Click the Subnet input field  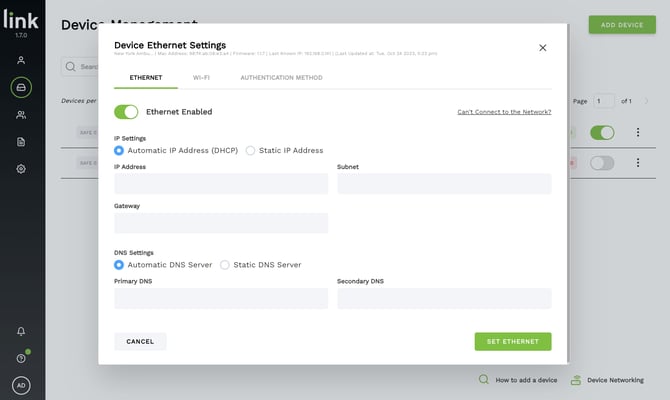444,184
